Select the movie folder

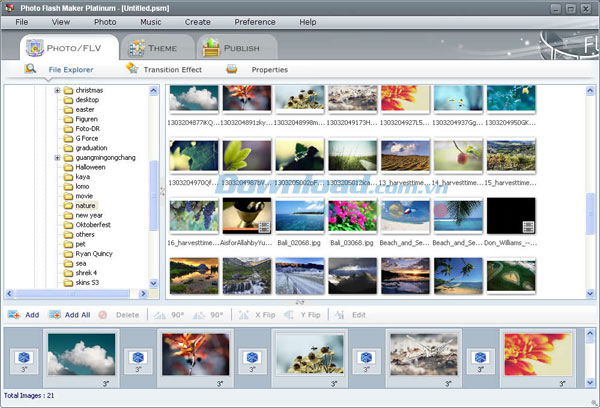click(78, 196)
